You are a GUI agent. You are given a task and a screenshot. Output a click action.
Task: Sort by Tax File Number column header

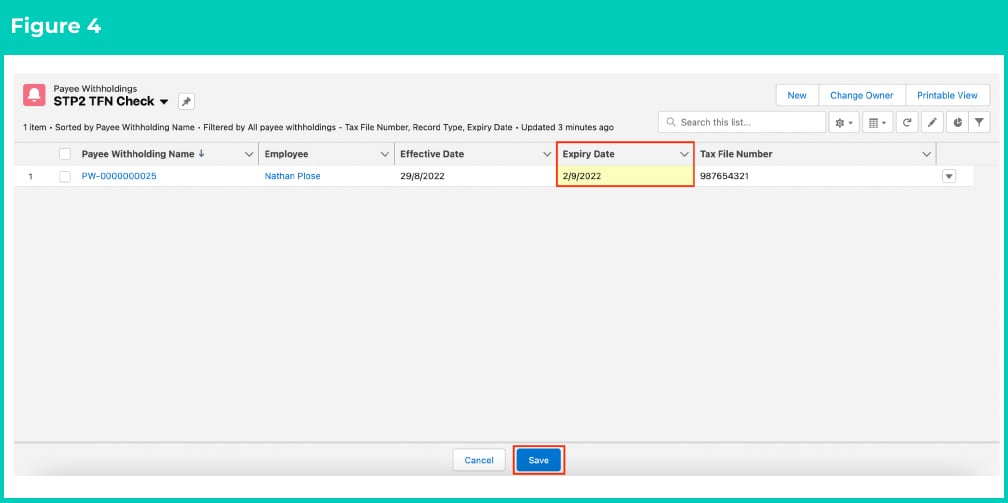tap(736, 154)
